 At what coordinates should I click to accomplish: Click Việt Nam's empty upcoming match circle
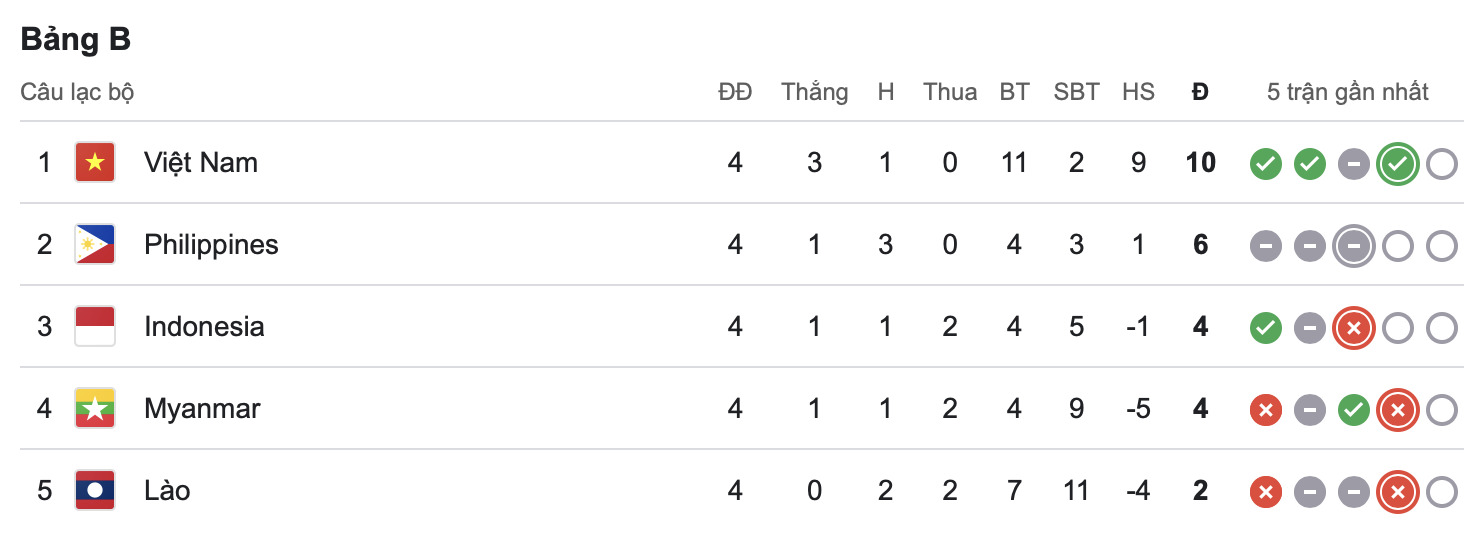point(1441,164)
